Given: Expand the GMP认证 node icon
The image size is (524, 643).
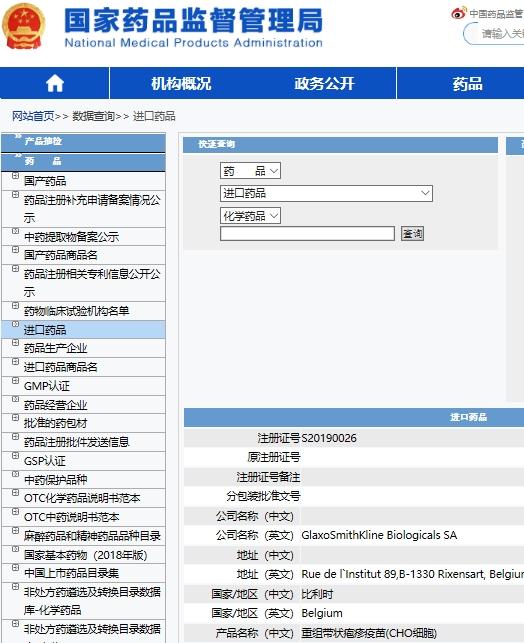Looking at the screenshot, I should (x=15, y=381).
